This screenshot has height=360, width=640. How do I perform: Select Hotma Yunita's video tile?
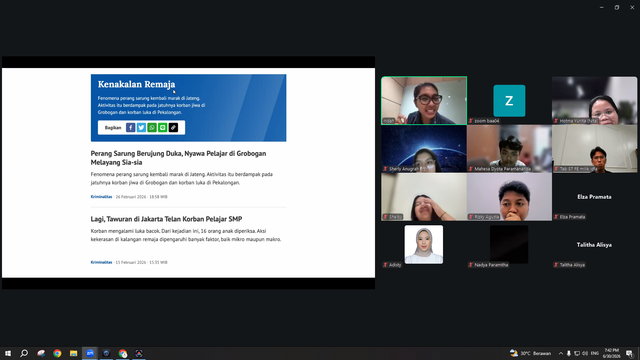click(594, 100)
